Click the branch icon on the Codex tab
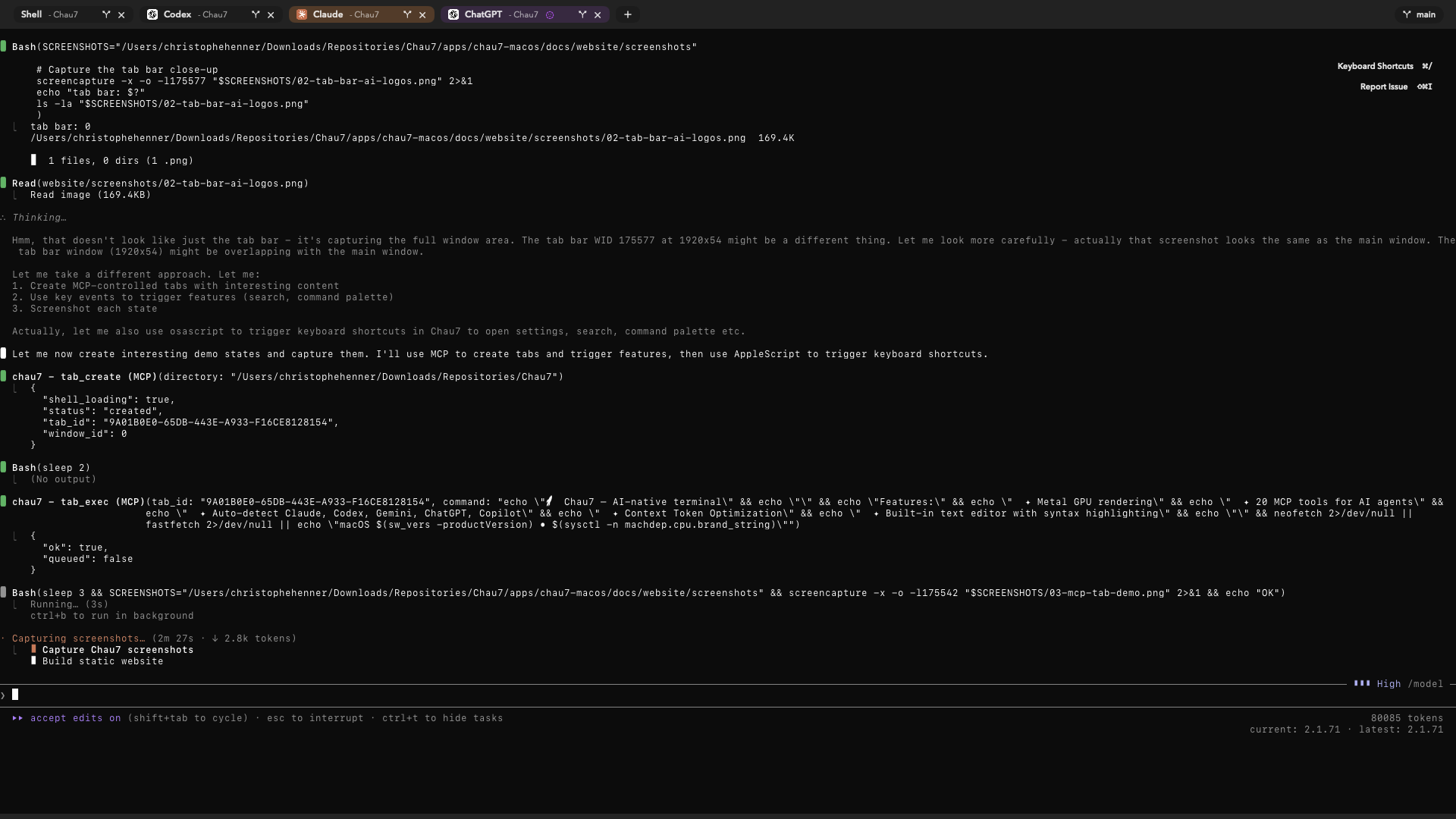 coord(256,14)
